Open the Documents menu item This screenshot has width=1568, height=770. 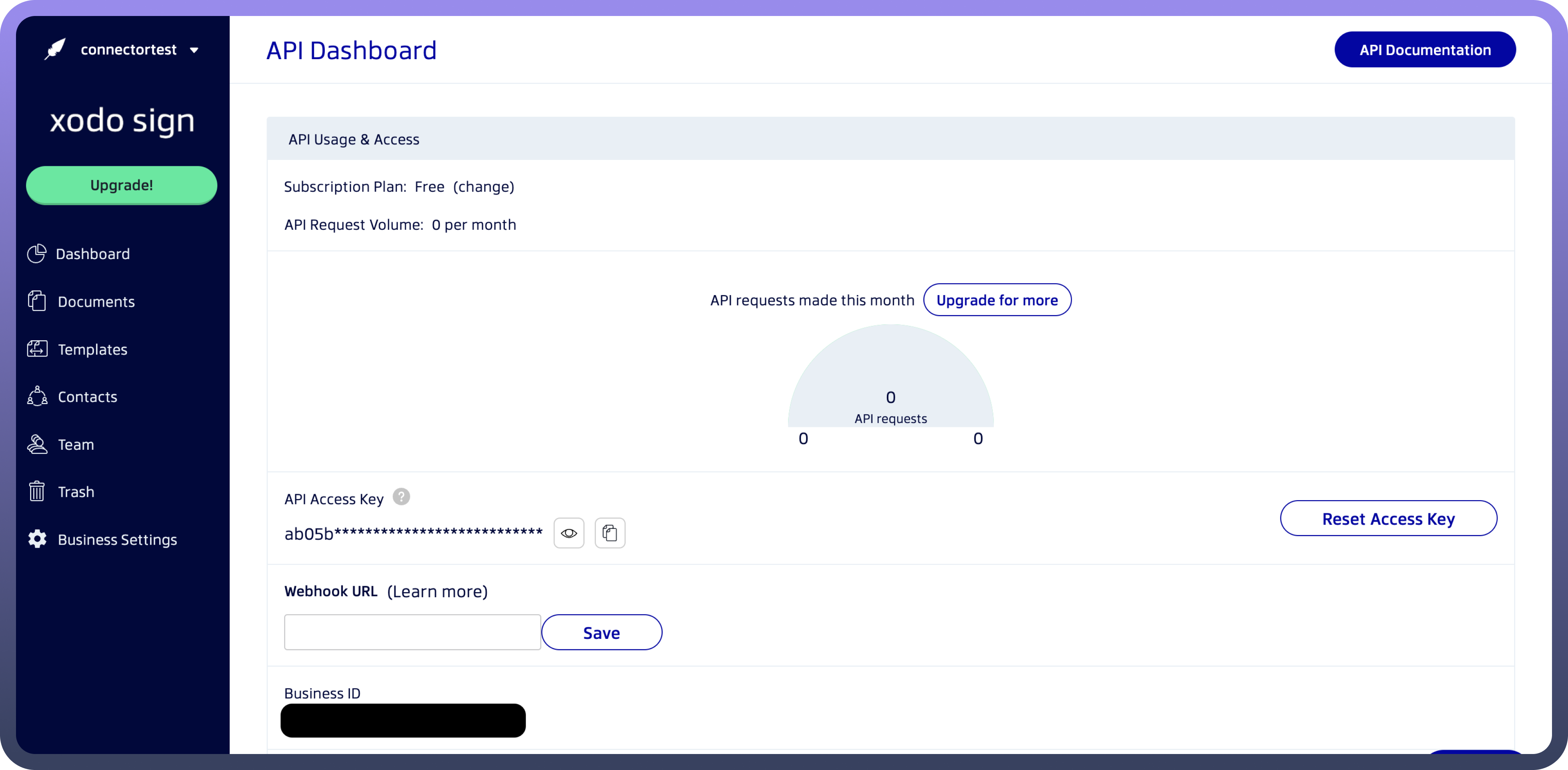tap(96, 302)
